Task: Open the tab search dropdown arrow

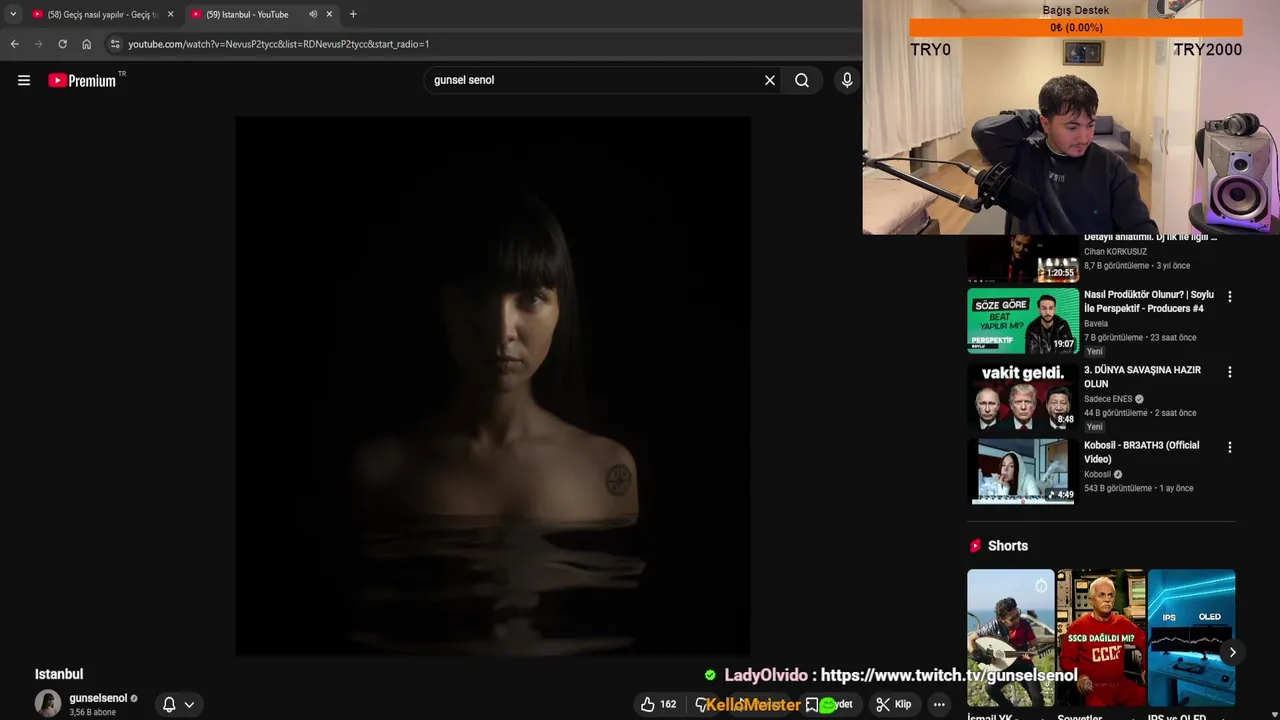Action: tap(13, 14)
